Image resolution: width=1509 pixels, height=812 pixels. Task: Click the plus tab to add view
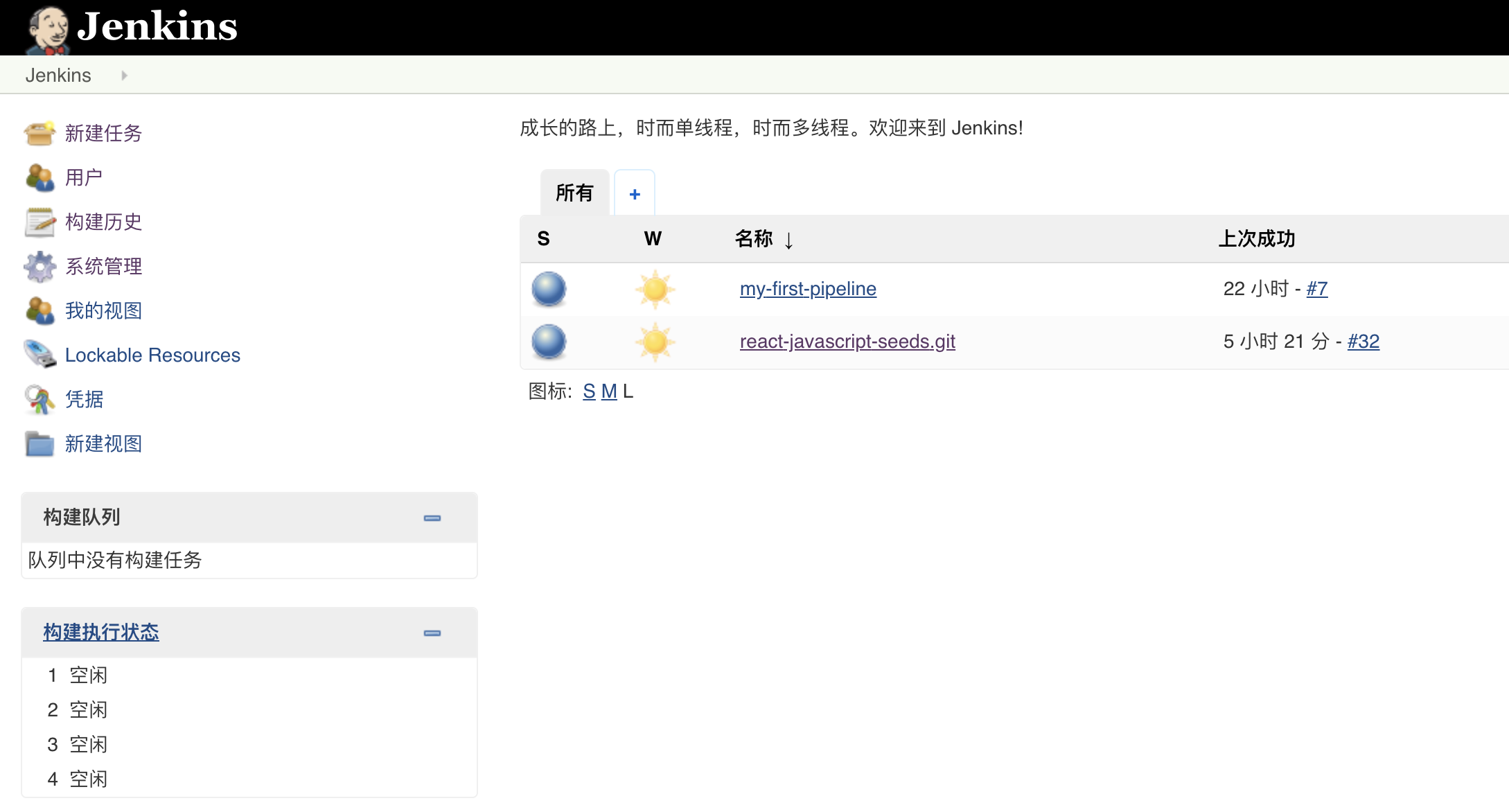(x=635, y=194)
